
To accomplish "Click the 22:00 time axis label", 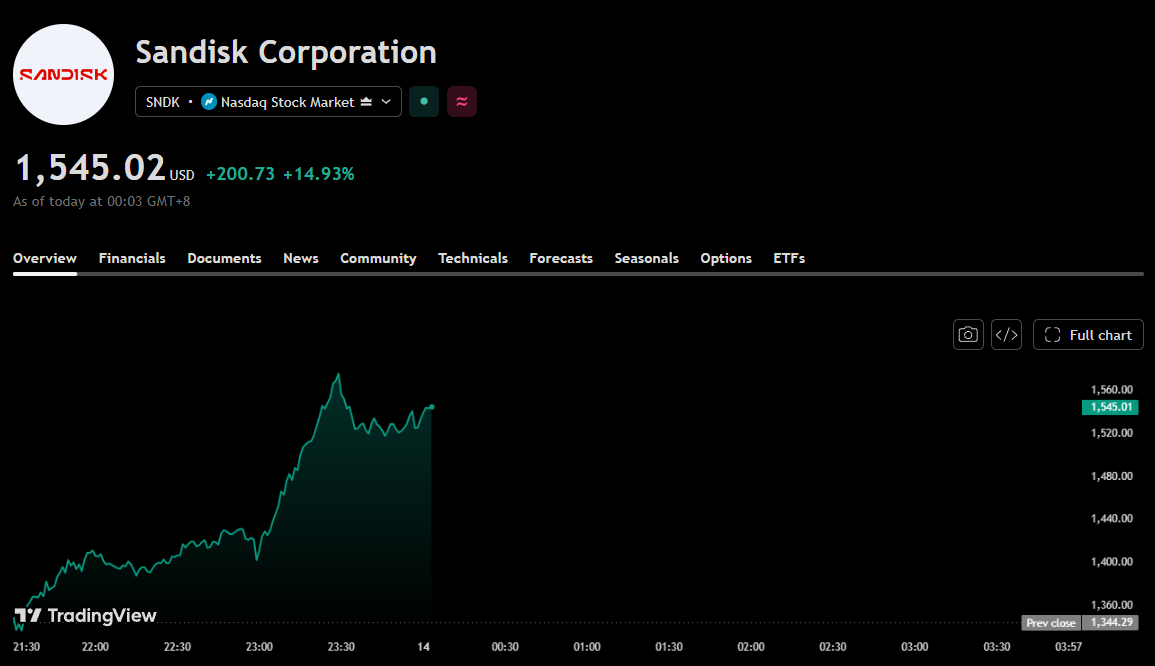I will pyautogui.click(x=95, y=647).
